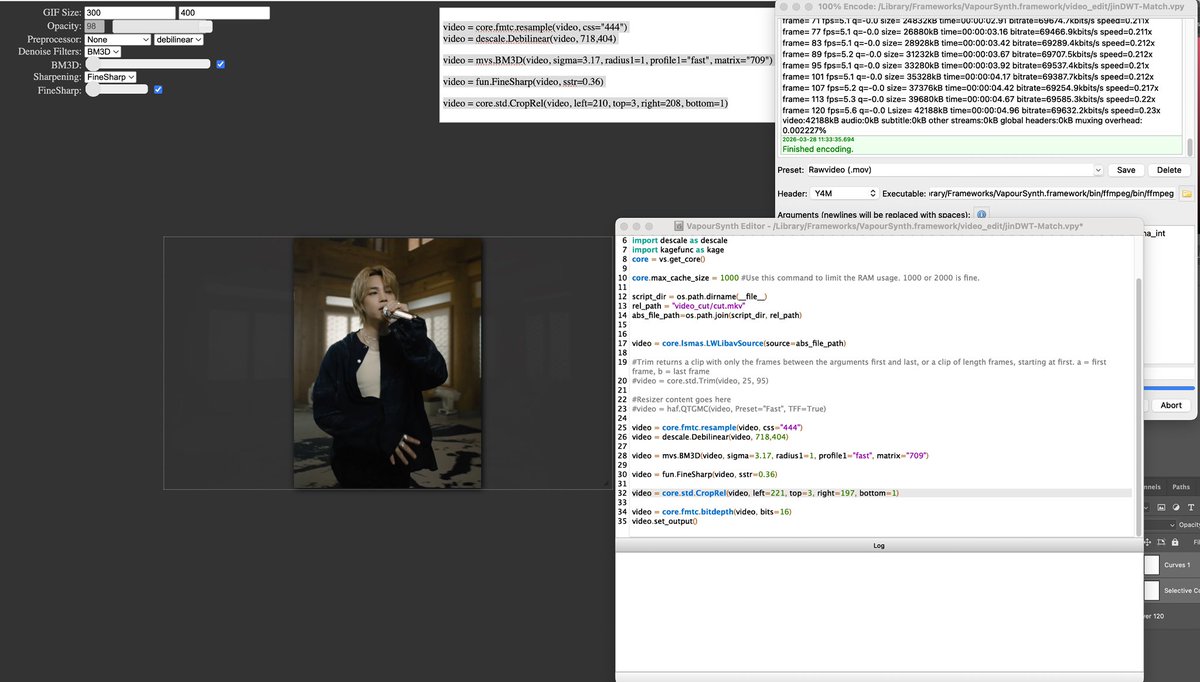Click generated BM3D code line in white box

pyautogui.click(x=608, y=60)
